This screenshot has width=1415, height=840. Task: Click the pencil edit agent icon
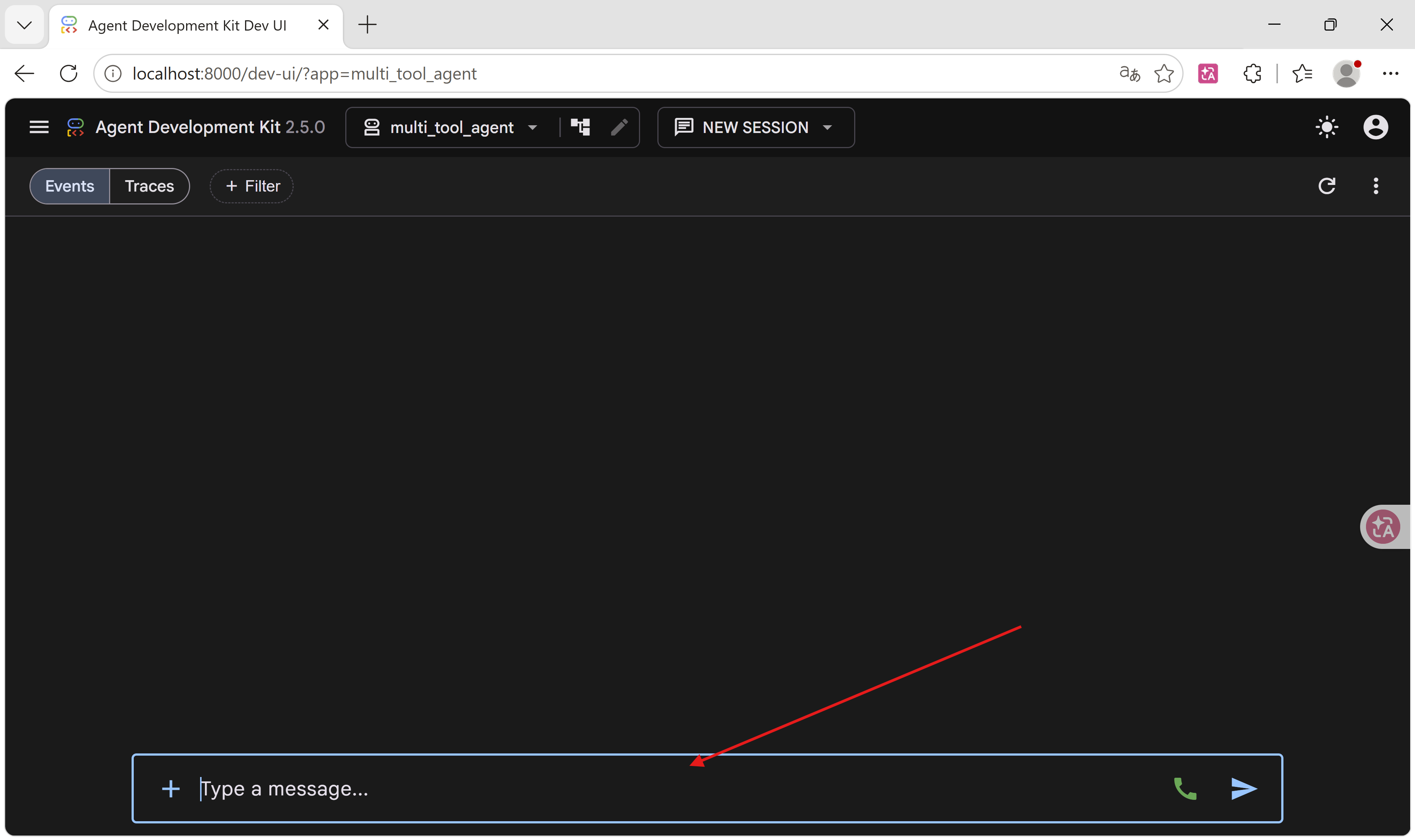[619, 127]
